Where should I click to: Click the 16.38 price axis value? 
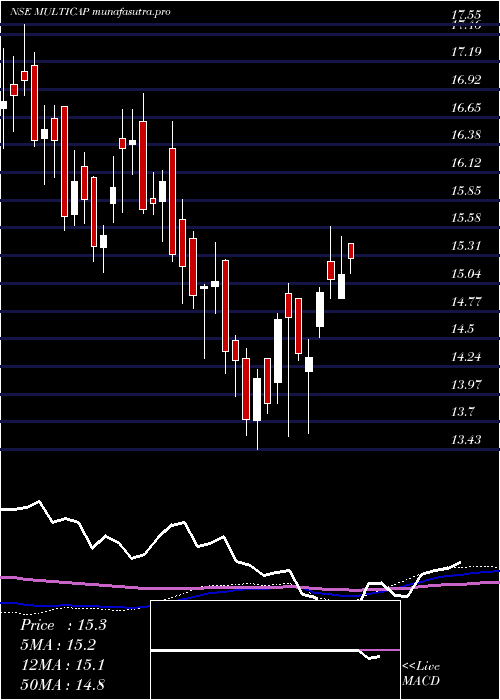pyautogui.click(x=466, y=135)
